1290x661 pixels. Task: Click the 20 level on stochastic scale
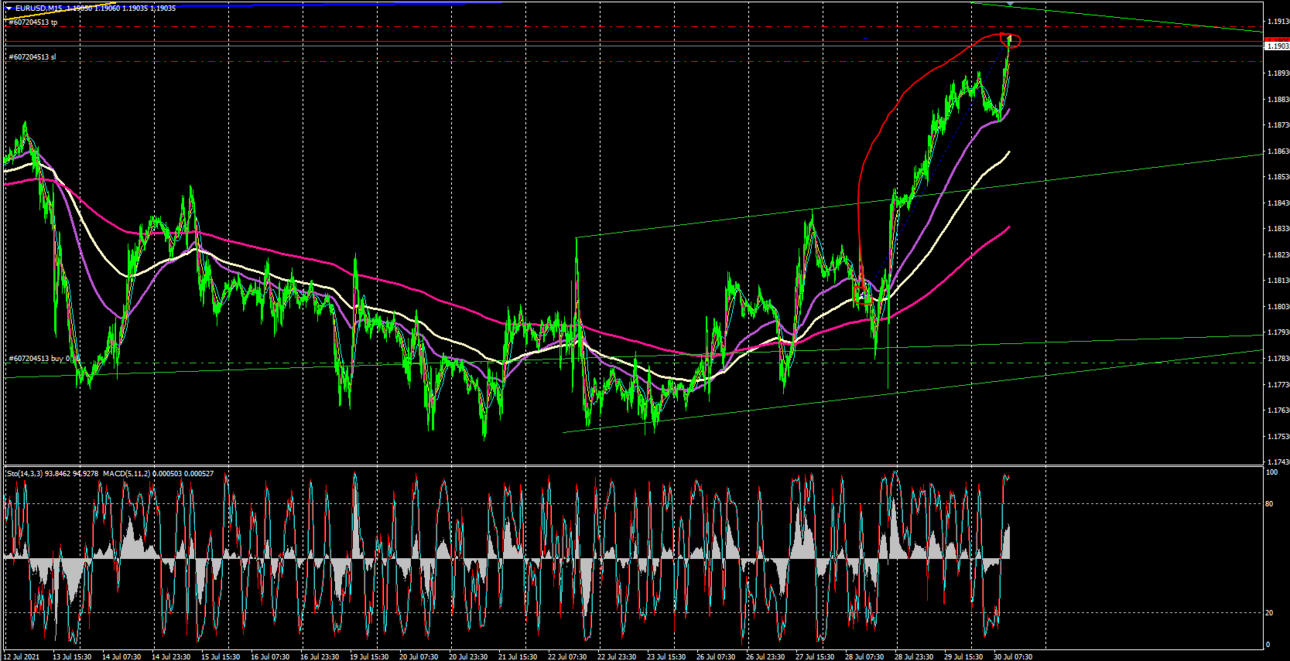[1270, 612]
